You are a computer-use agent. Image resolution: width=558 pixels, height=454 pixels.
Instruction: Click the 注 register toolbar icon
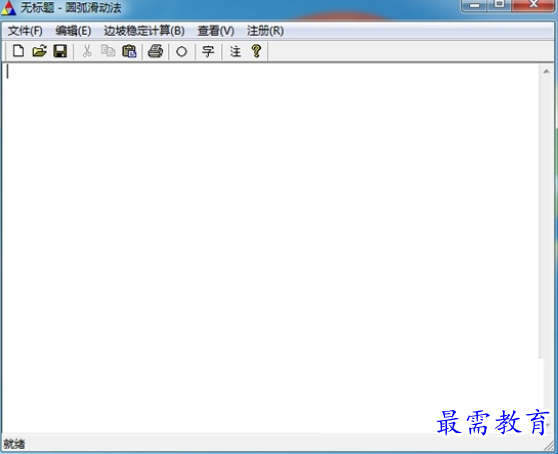tap(235, 52)
